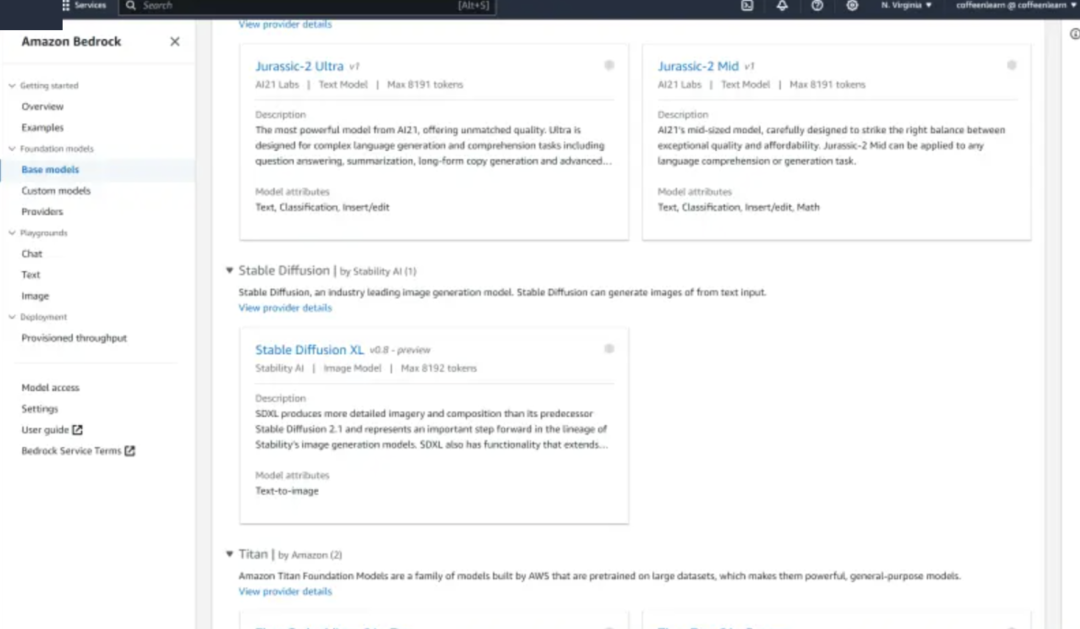Click Jurassic-2 Ultra card status indicator
Viewport: 1080px width, 629px height.
coord(609,65)
